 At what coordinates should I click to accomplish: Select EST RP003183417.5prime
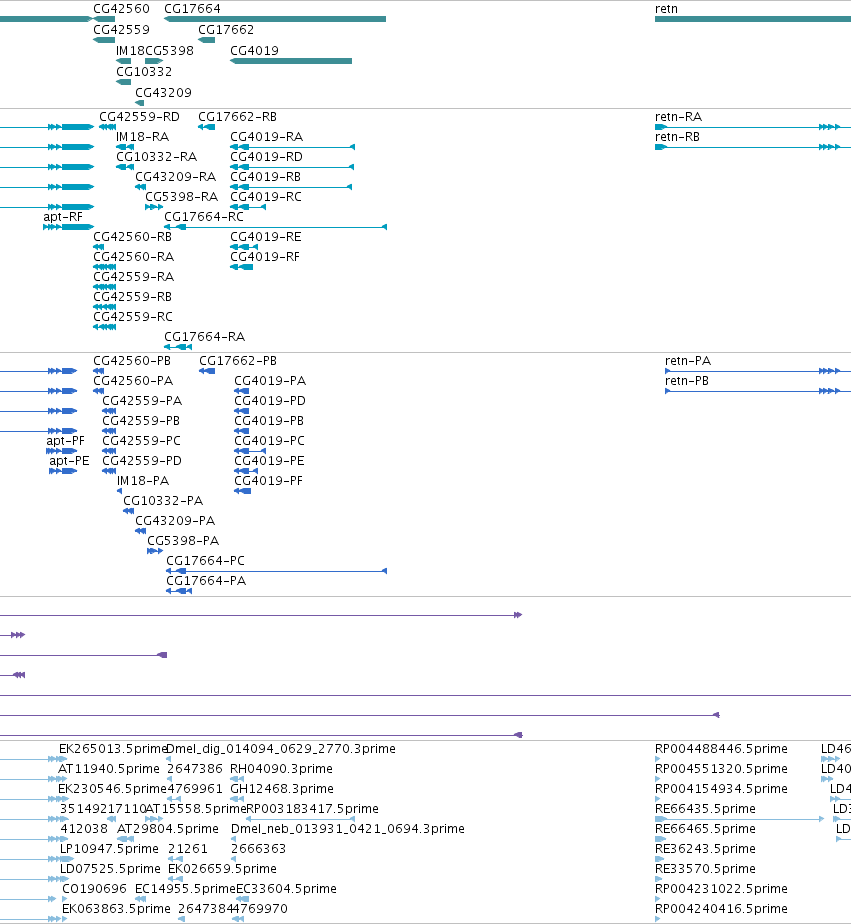tap(312, 809)
